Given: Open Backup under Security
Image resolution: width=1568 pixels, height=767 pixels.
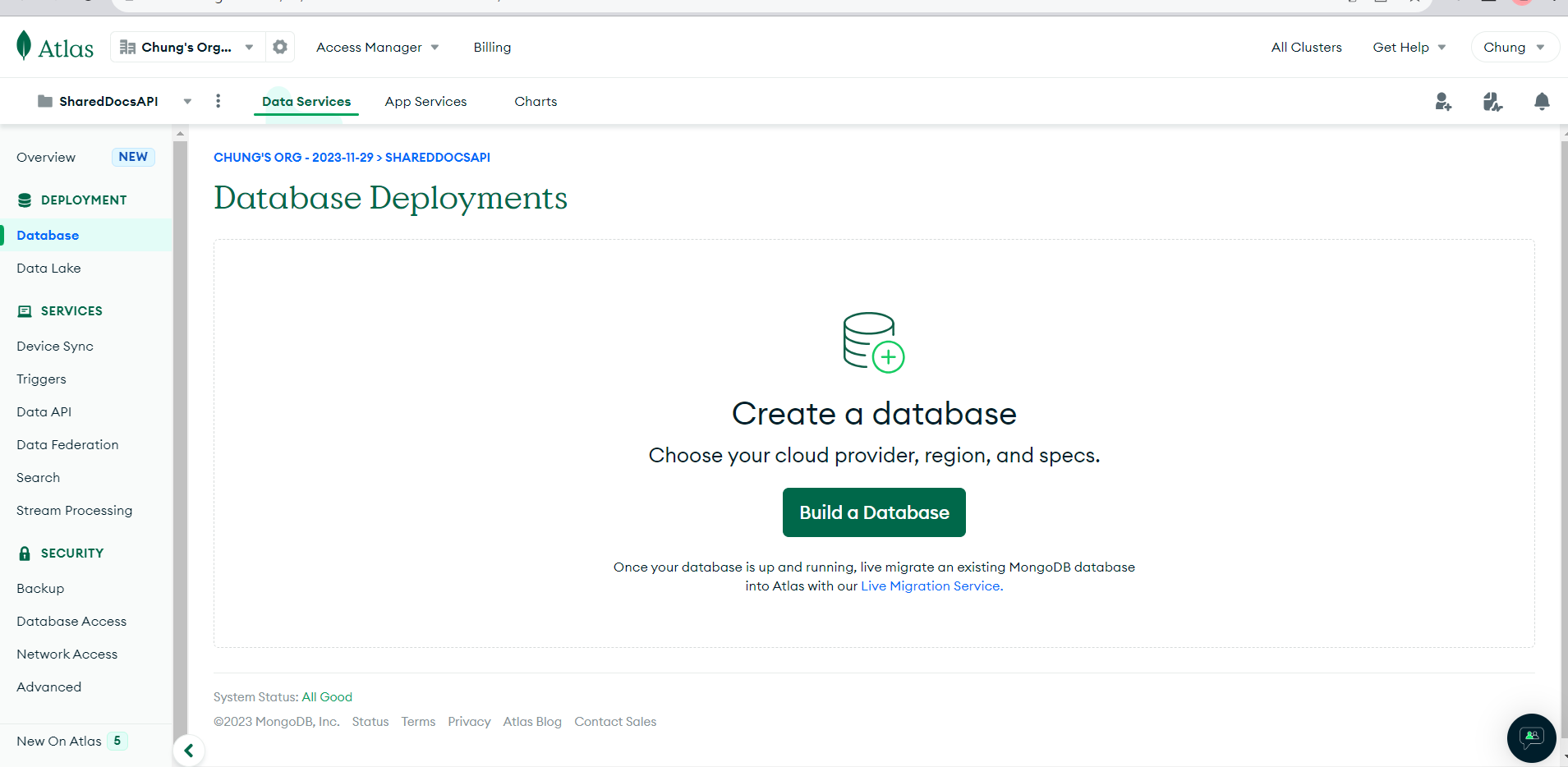Looking at the screenshot, I should coord(40,589).
